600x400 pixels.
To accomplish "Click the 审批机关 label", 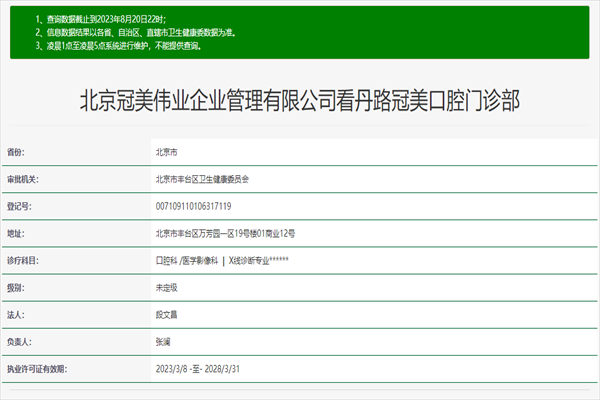I will [x=23, y=179].
